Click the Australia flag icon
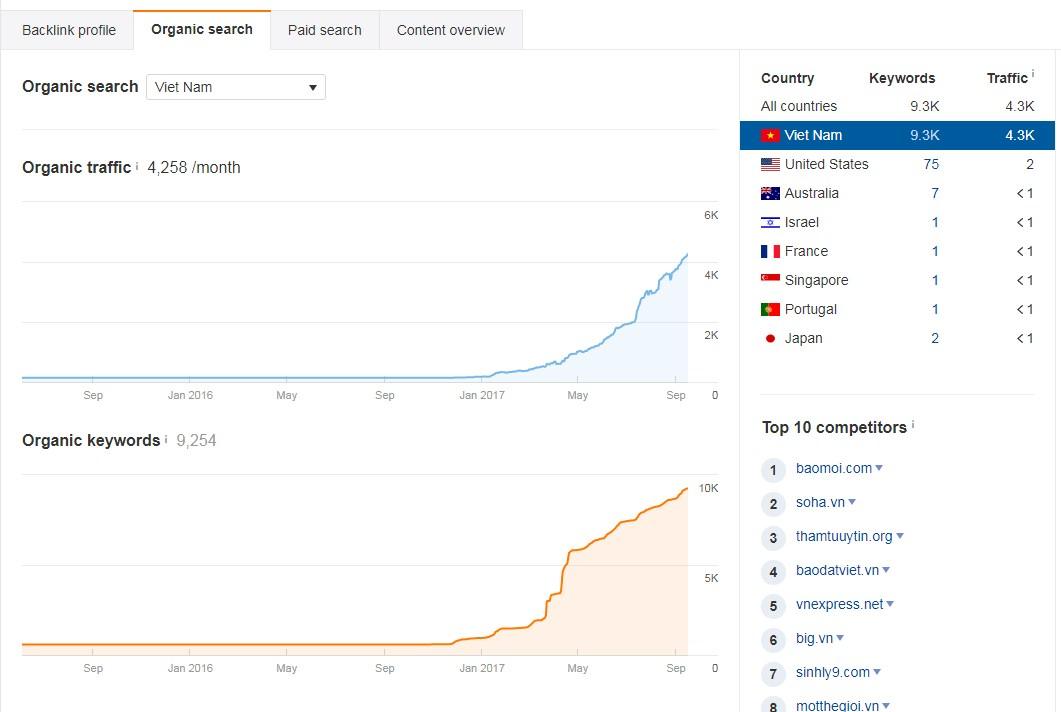 [x=770, y=194]
